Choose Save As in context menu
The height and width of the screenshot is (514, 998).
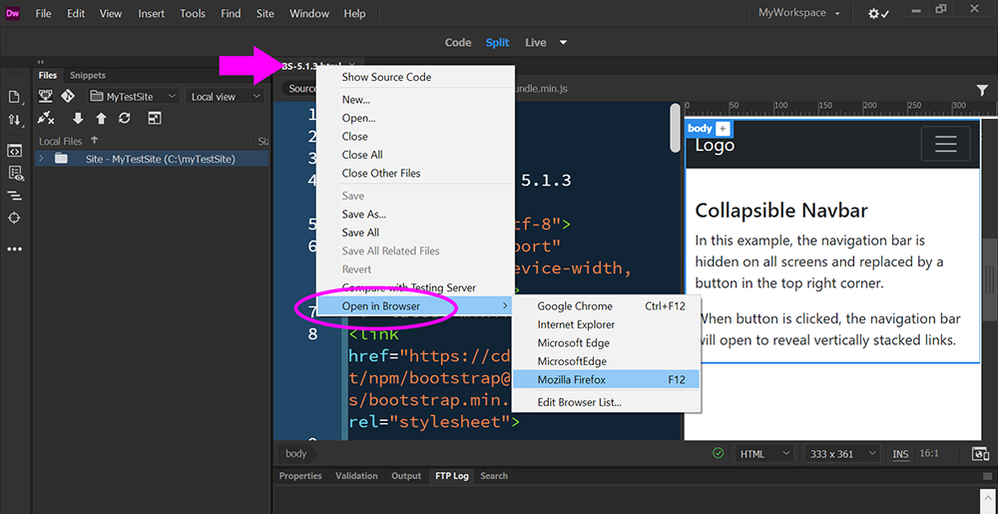pyautogui.click(x=364, y=214)
